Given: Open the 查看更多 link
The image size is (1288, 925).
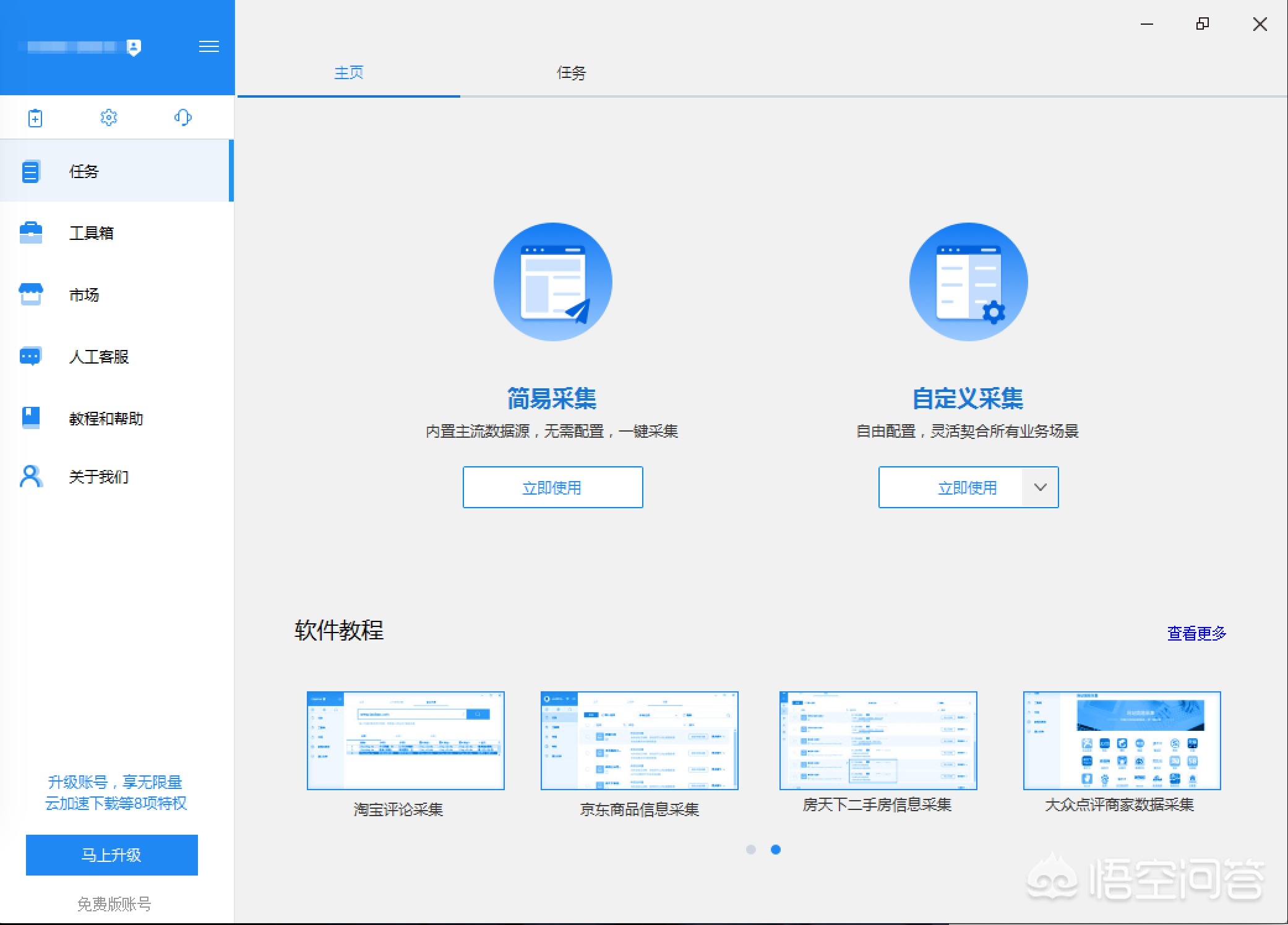Looking at the screenshot, I should [1196, 634].
